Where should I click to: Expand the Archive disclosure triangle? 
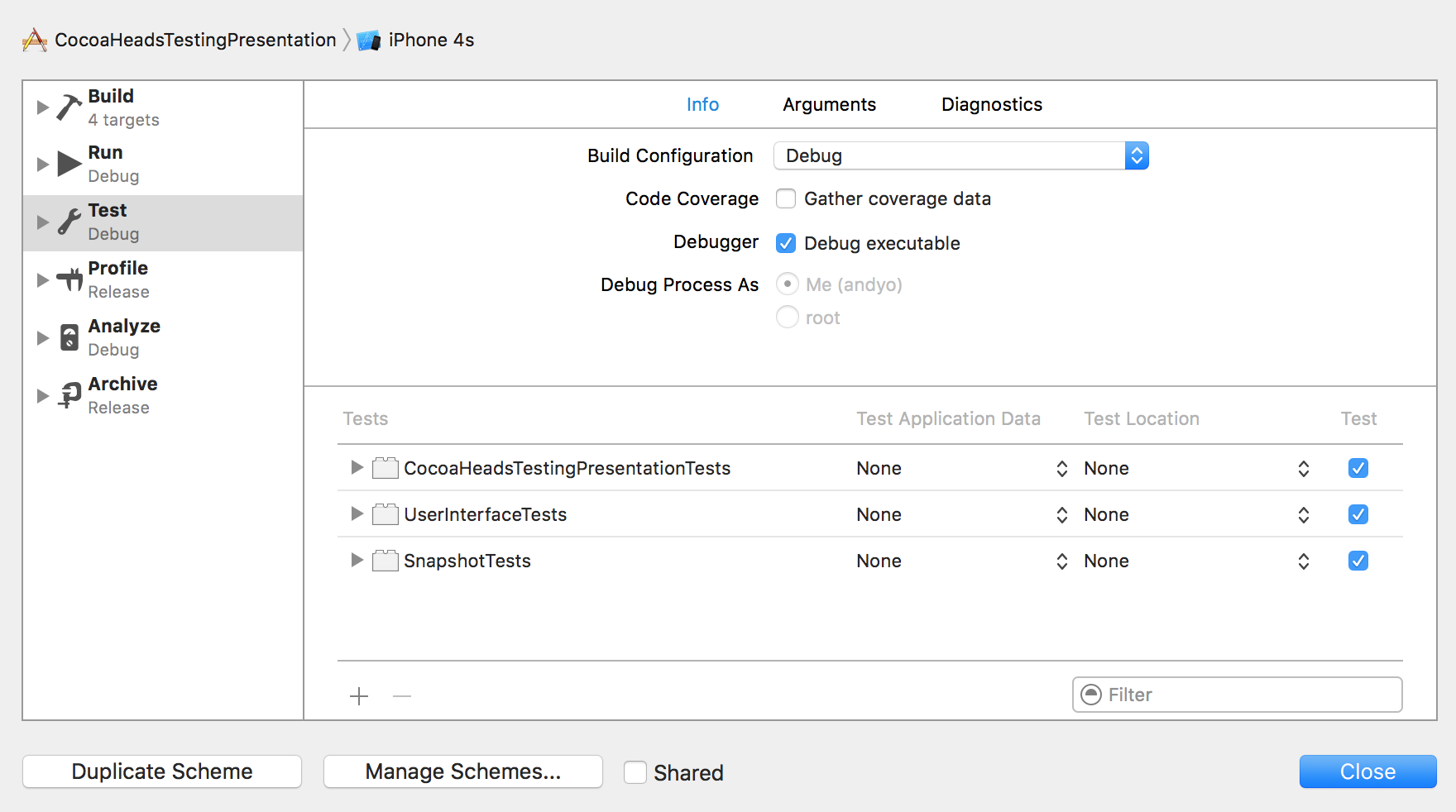tap(43, 396)
